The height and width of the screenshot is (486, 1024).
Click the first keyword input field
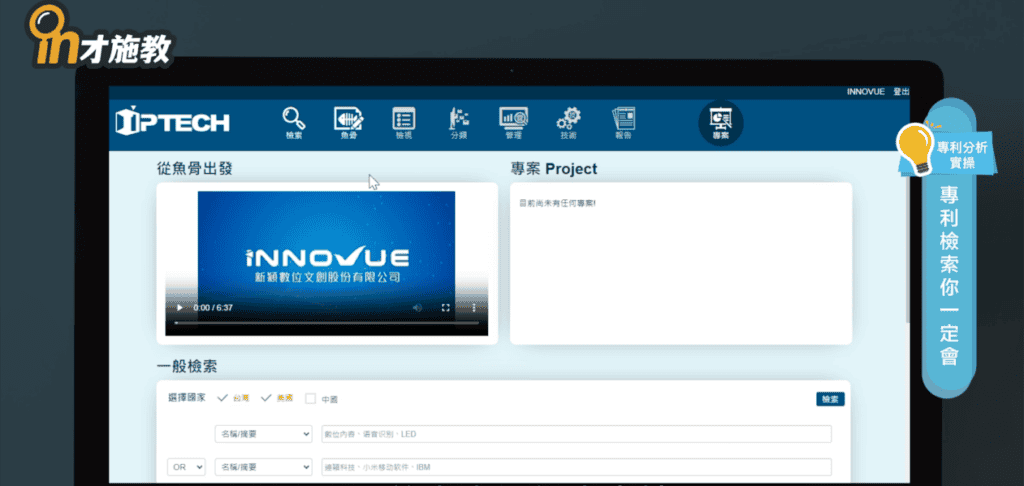(575, 434)
